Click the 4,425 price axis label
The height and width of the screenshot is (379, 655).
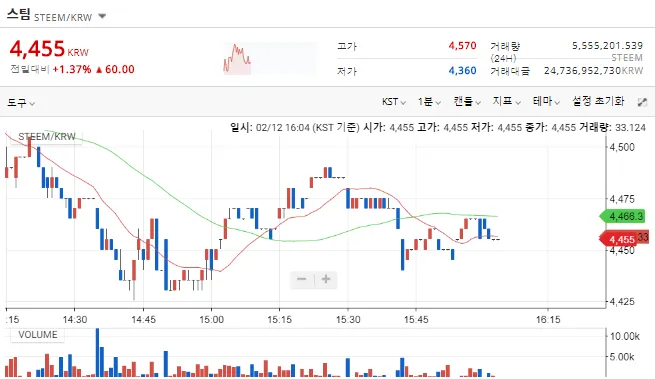622,301
